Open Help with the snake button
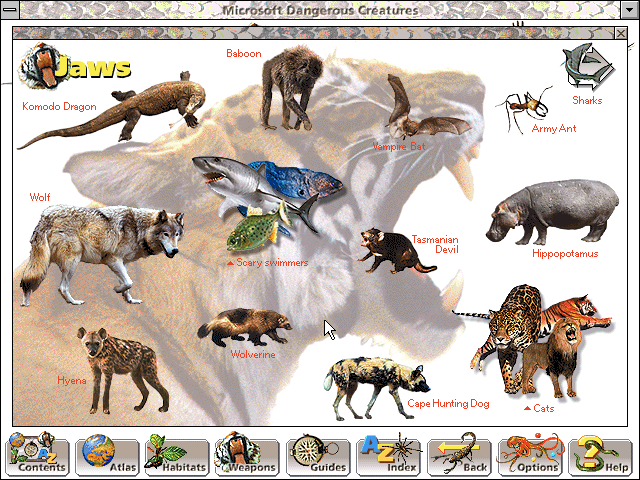This screenshot has width=640, height=480. [x=600, y=454]
